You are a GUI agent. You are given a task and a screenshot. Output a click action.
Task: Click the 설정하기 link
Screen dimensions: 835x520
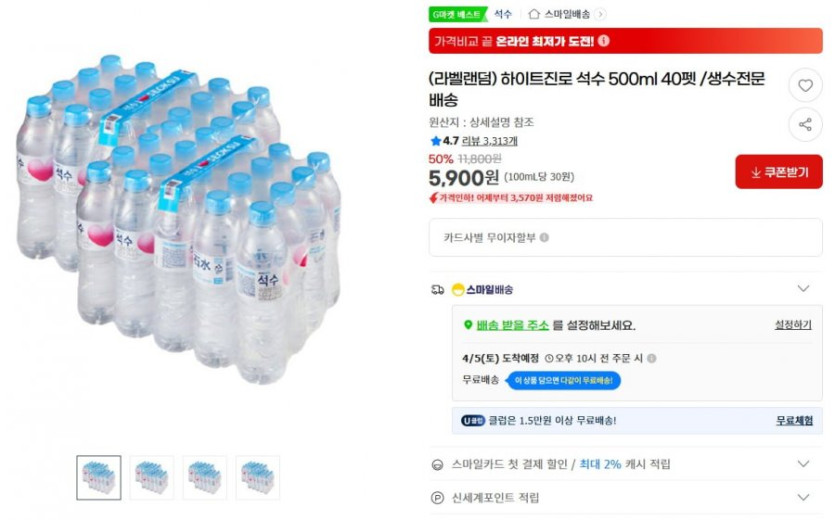[793, 325]
